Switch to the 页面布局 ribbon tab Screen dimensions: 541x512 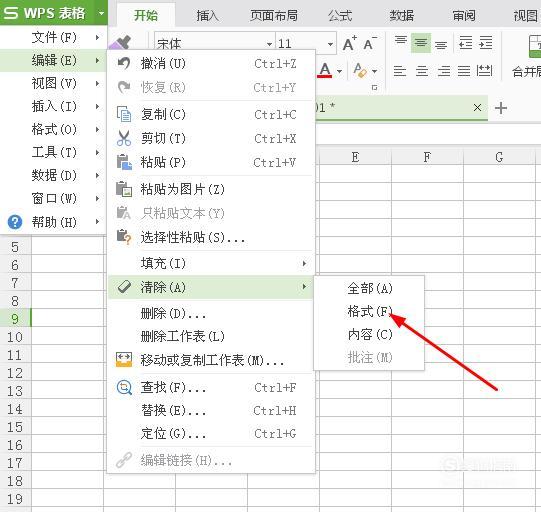coord(274,15)
